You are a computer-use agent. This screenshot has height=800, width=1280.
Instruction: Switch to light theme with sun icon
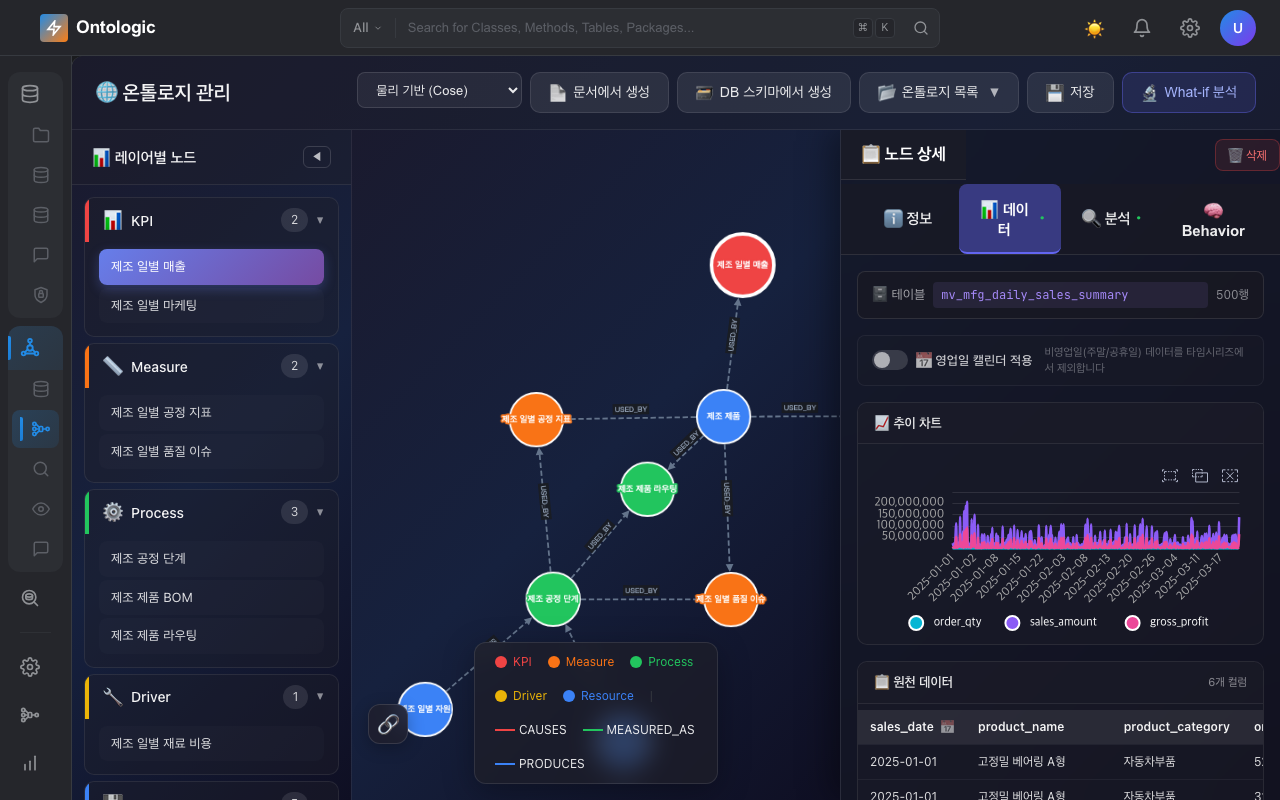pyautogui.click(x=1094, y=28)
